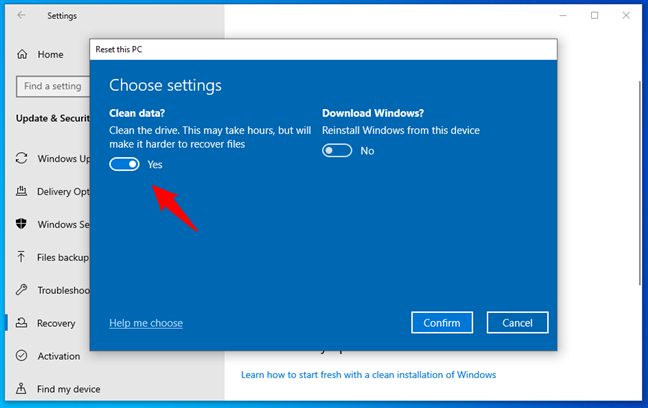Click the Windows Update sync icon
This screenshot has width=648, height=408.
click(21, 158)
